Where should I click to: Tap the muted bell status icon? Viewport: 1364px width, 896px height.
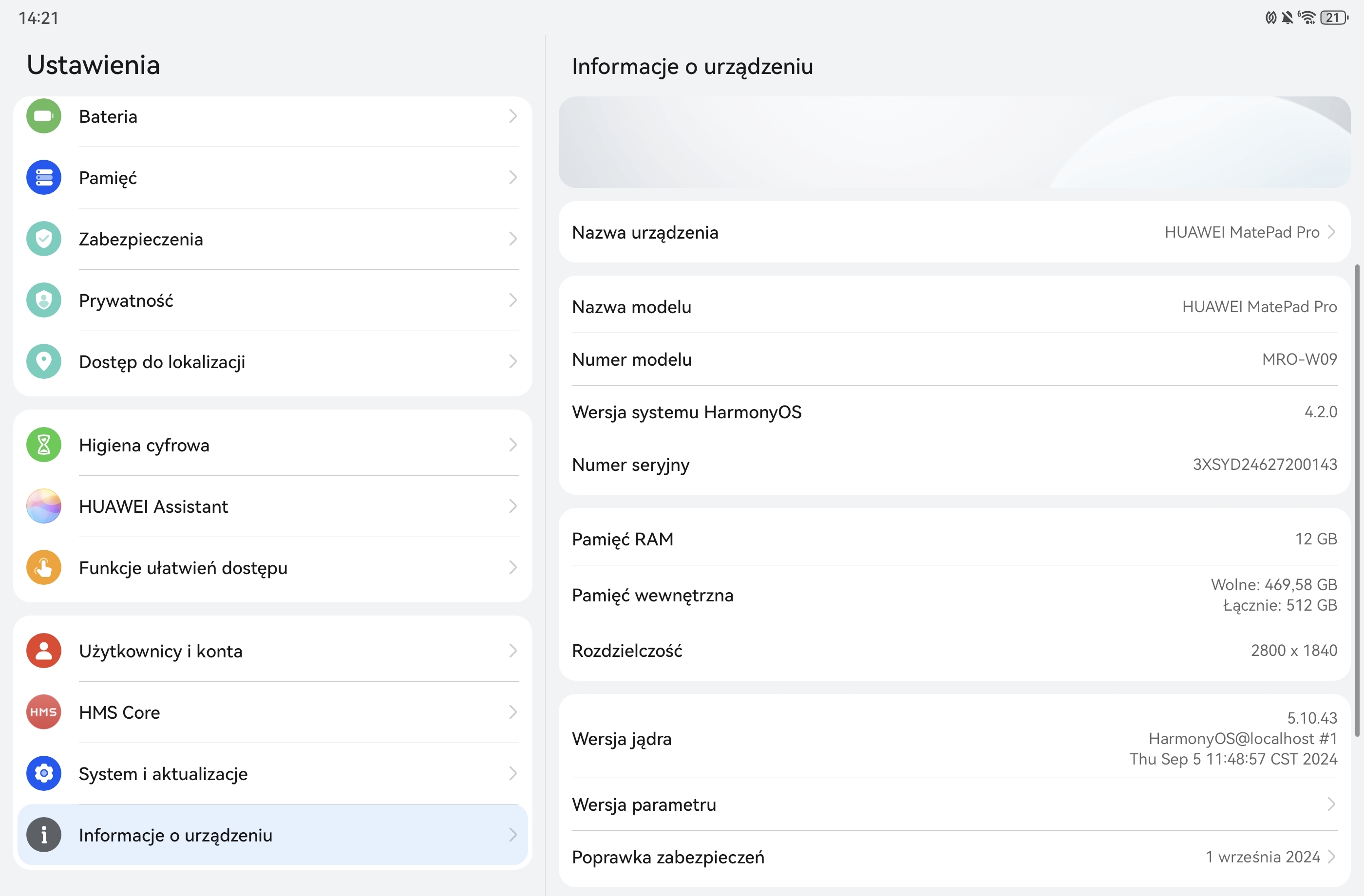click(1287, 18)
